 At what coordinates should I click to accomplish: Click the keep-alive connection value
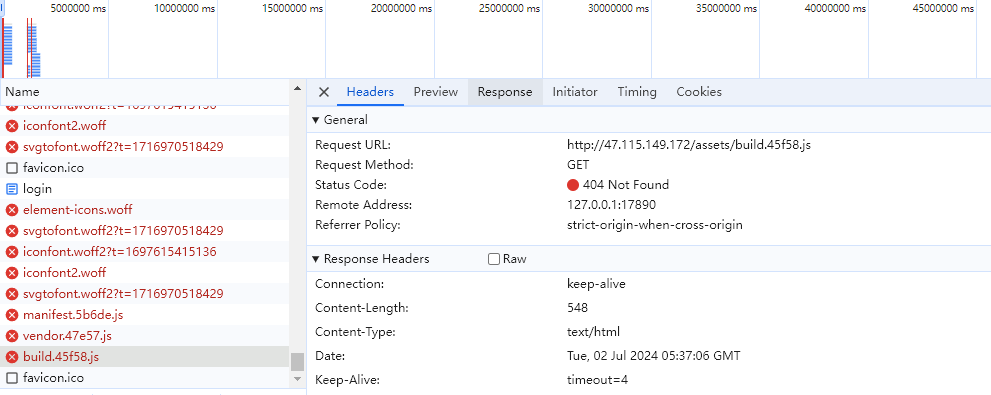596,284
